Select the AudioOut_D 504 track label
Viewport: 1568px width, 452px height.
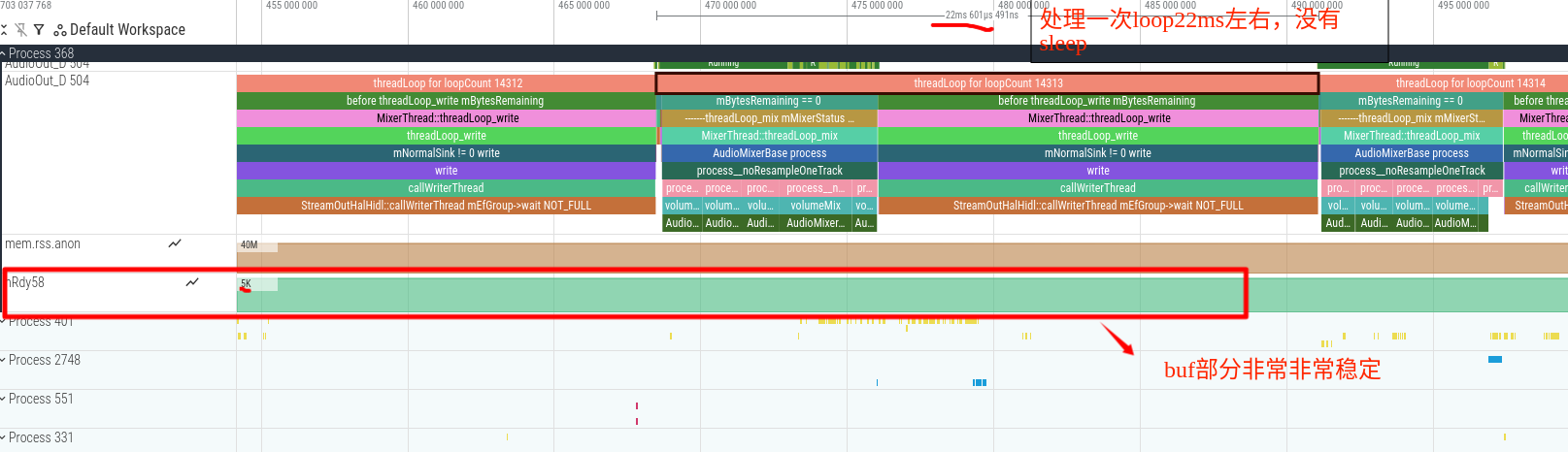point(48,81)
